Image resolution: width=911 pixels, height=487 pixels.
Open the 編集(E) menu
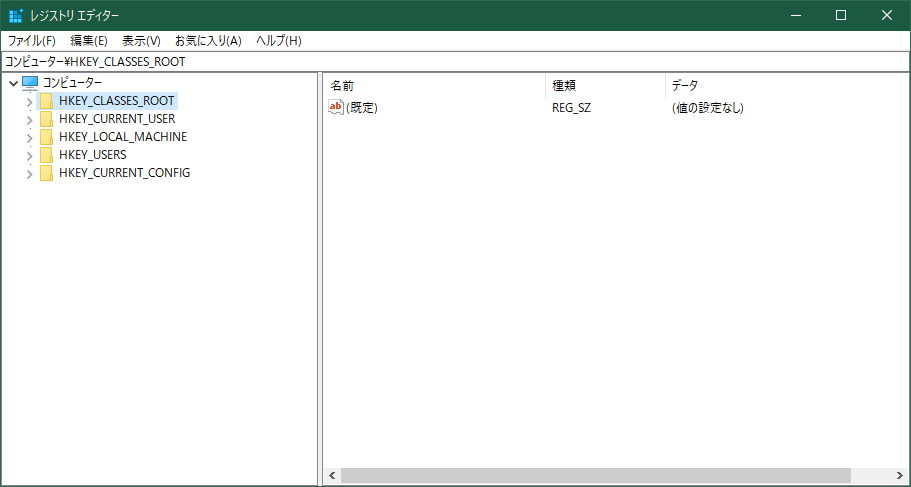point(89,41)
